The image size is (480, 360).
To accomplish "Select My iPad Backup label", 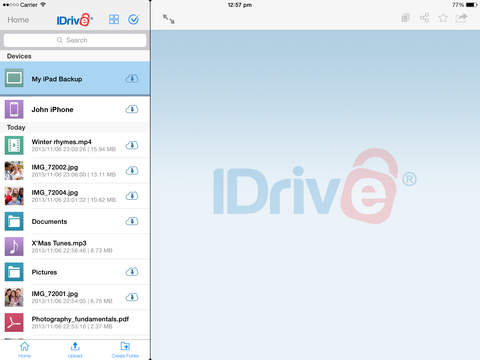I will (x=57, y=79).
